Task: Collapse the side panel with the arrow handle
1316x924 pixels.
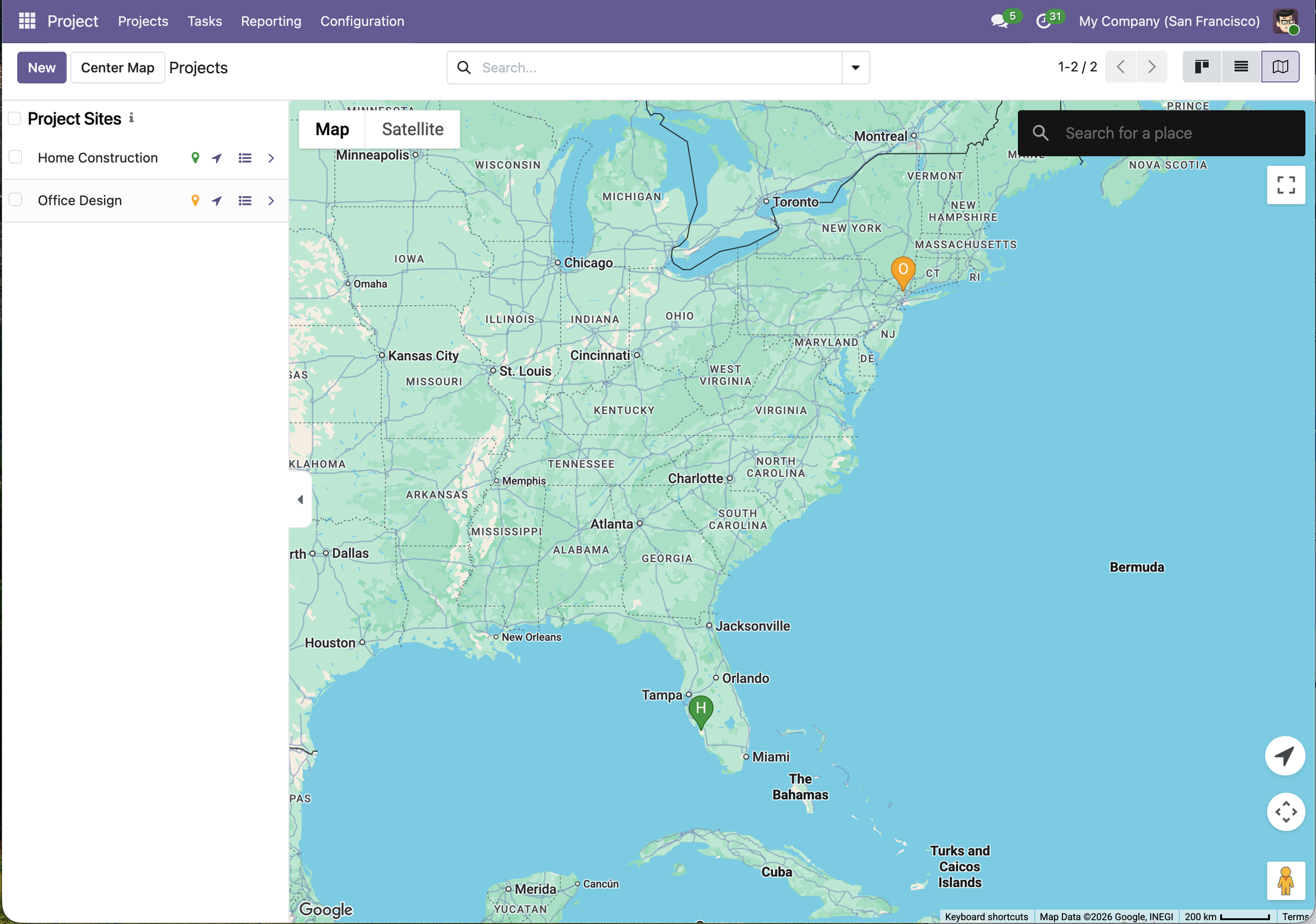Action: point(300,499)
